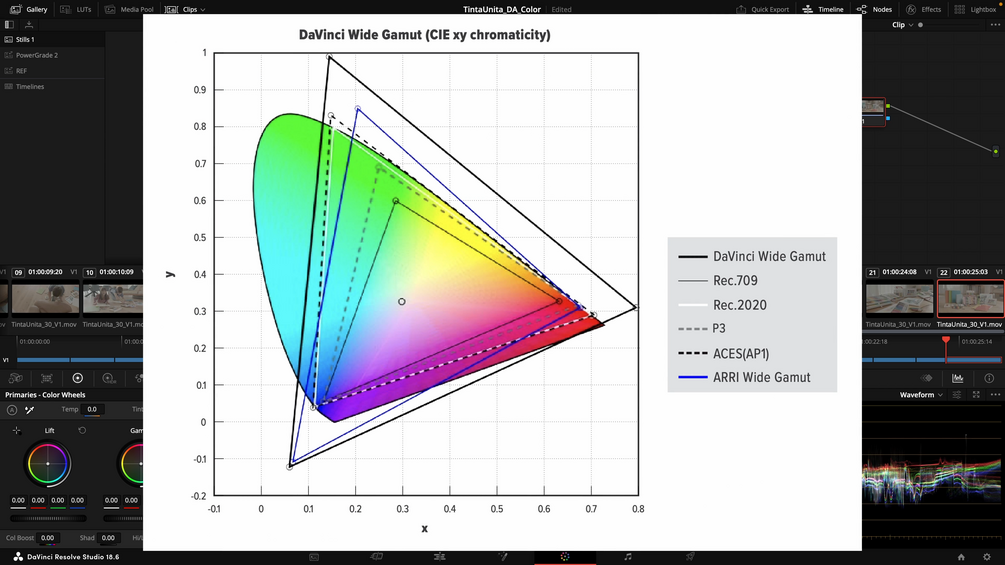Switch to the Fusion page
1005x565 pixels.
tap(502, 557)
